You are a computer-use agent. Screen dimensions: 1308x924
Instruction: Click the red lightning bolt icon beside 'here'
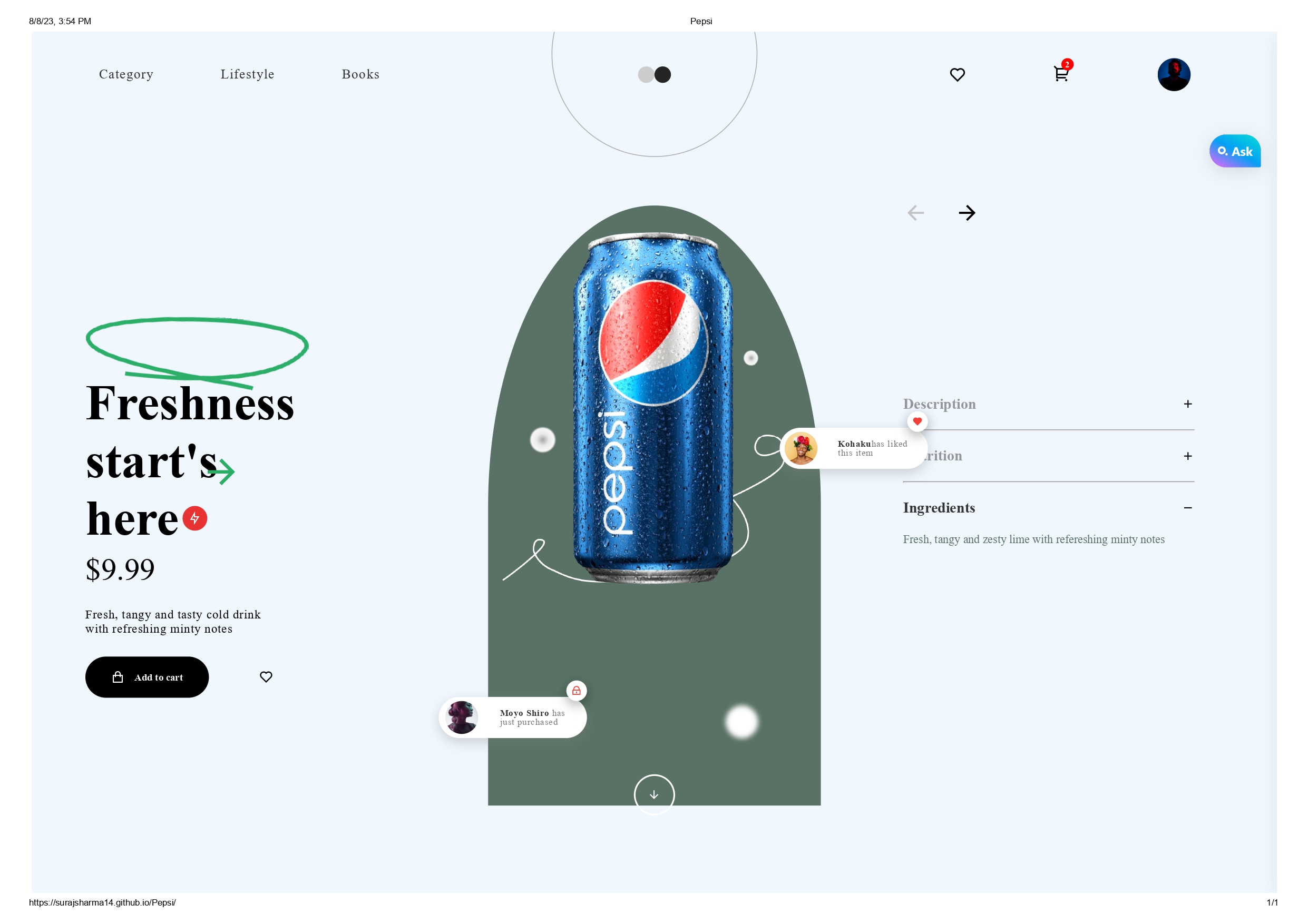click(x=194, y=517)
